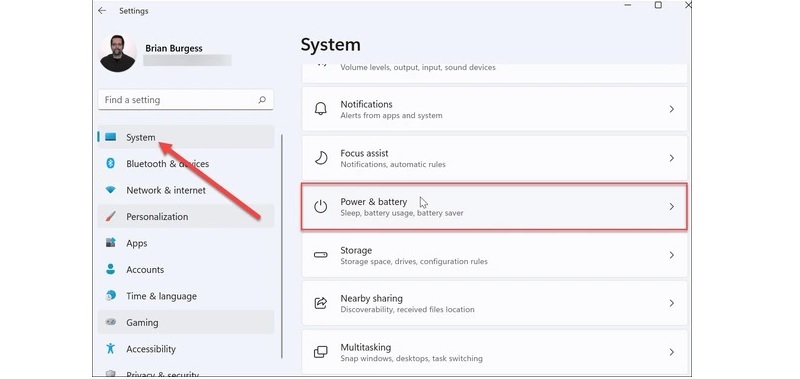Screen dimensions: 800x379
Task: Click the Focus assist moon icon
Action: pyautogui.click(x=320, y=158)
